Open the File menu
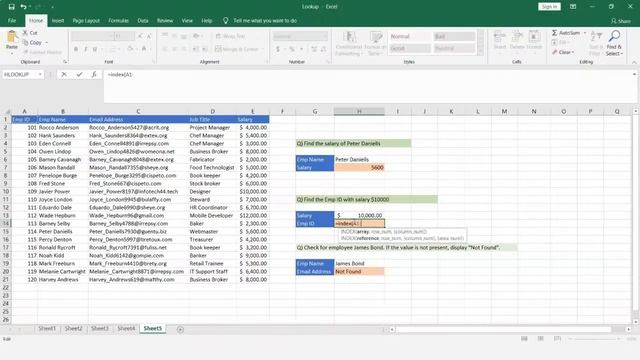This screenshot has width=640, height=360. [x=12, y=20]
